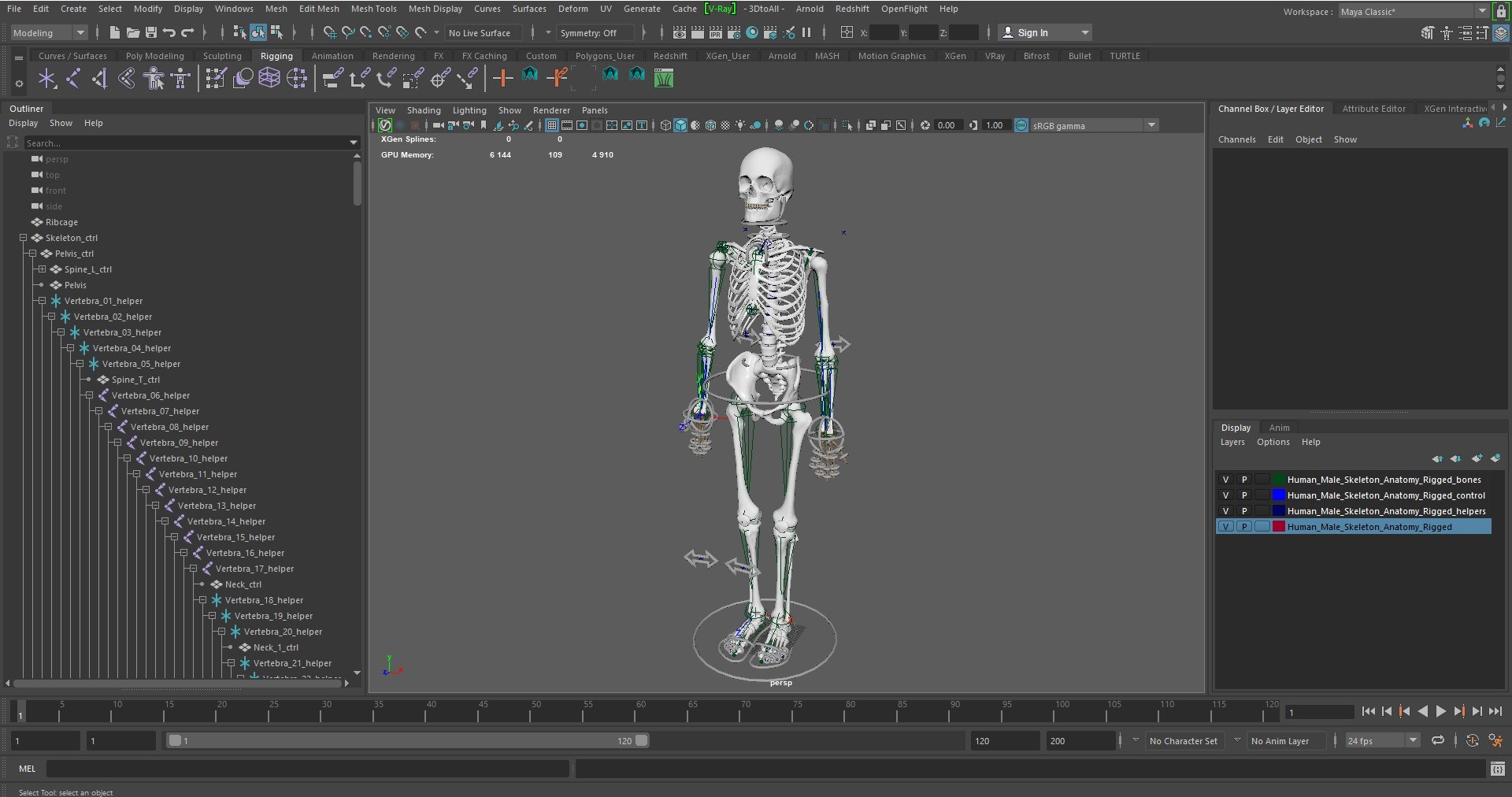Click the Sign In button
The width and height of the screenshot is (1512, 797).
tap(1045, 32)
